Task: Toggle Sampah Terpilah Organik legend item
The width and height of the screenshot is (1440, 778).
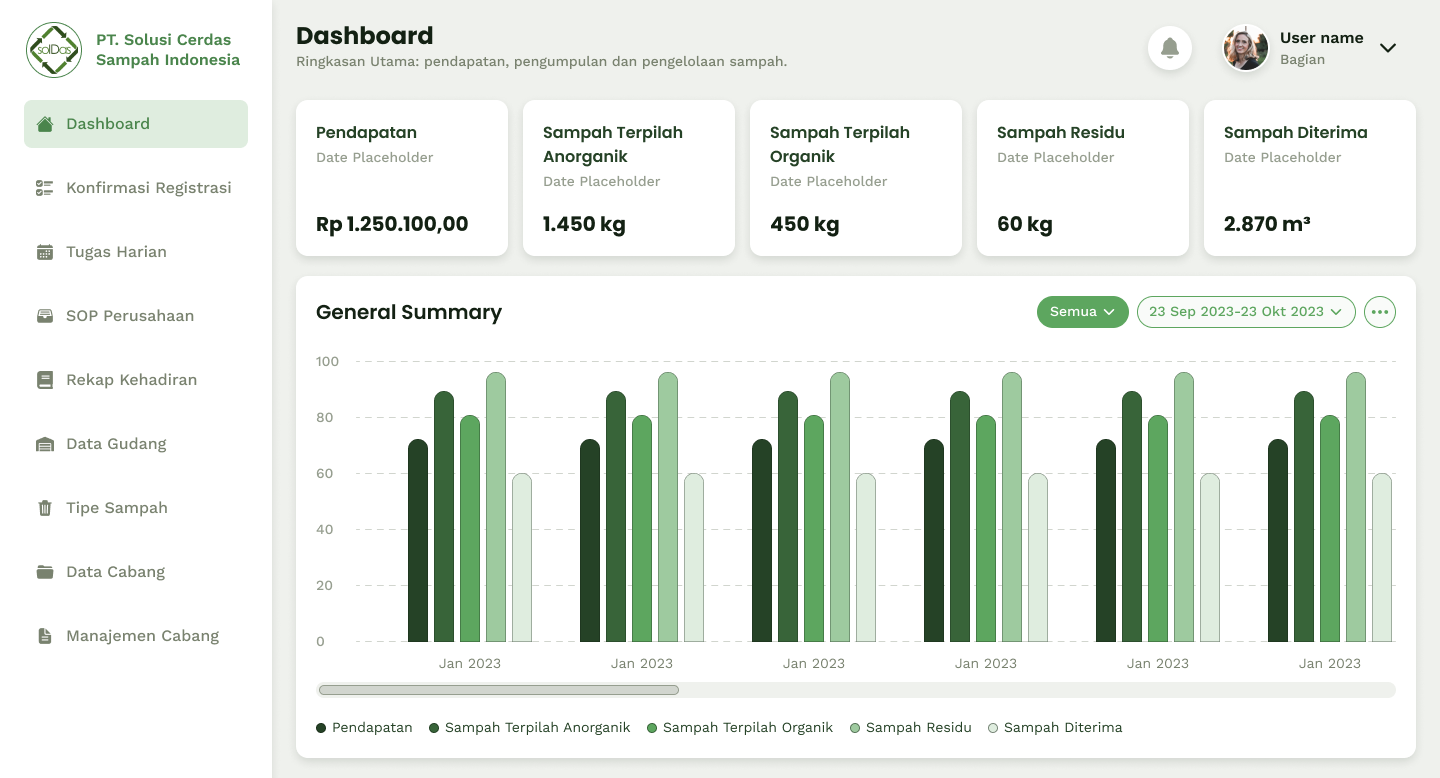Action: [739, 728]
